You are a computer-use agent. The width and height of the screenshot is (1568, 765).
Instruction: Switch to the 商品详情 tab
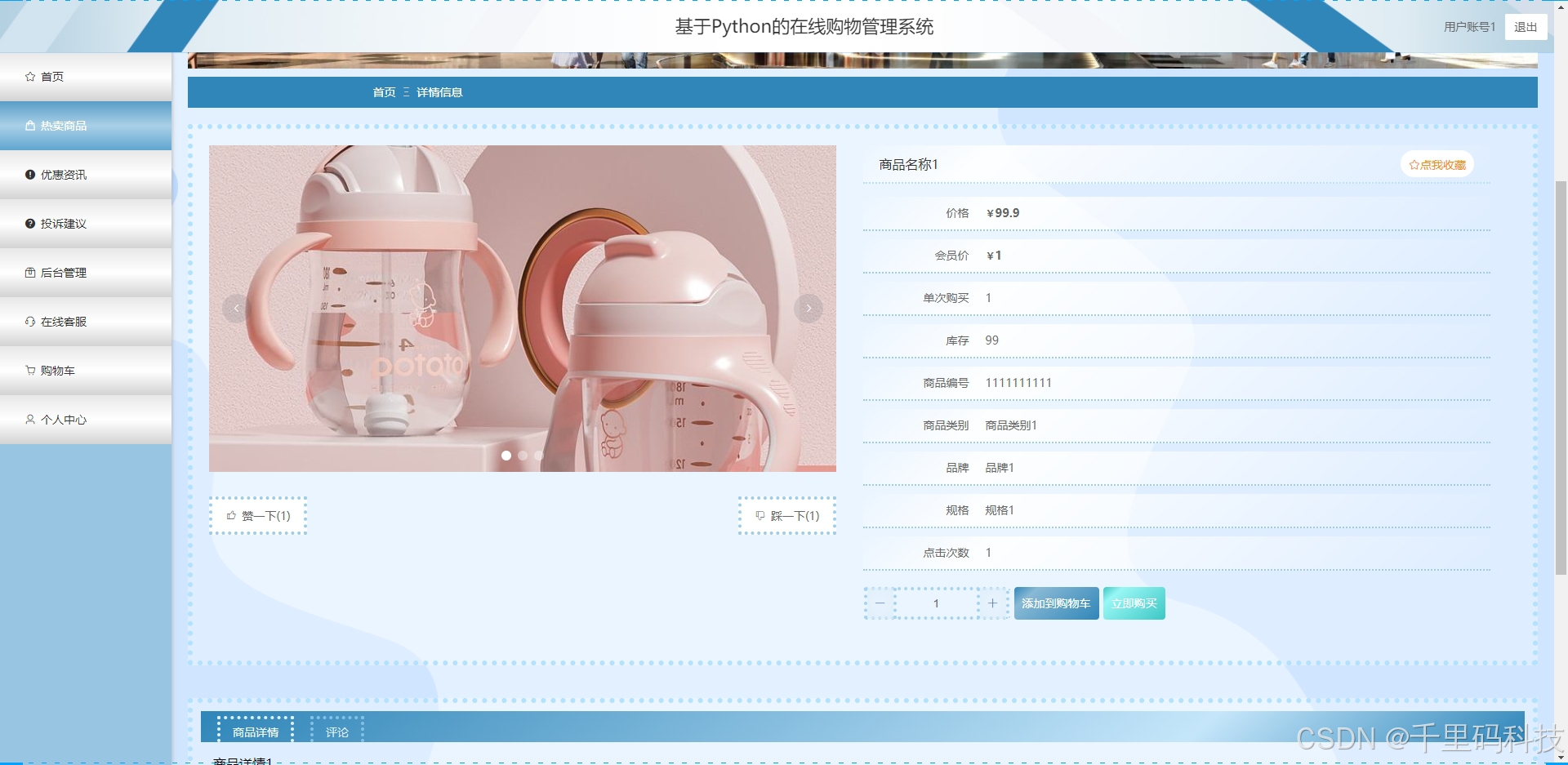point(256,732)
